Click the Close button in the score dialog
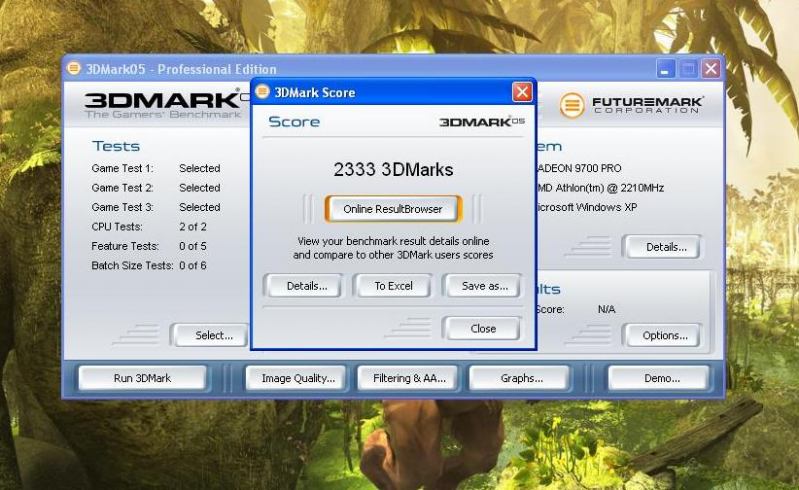 483,329
